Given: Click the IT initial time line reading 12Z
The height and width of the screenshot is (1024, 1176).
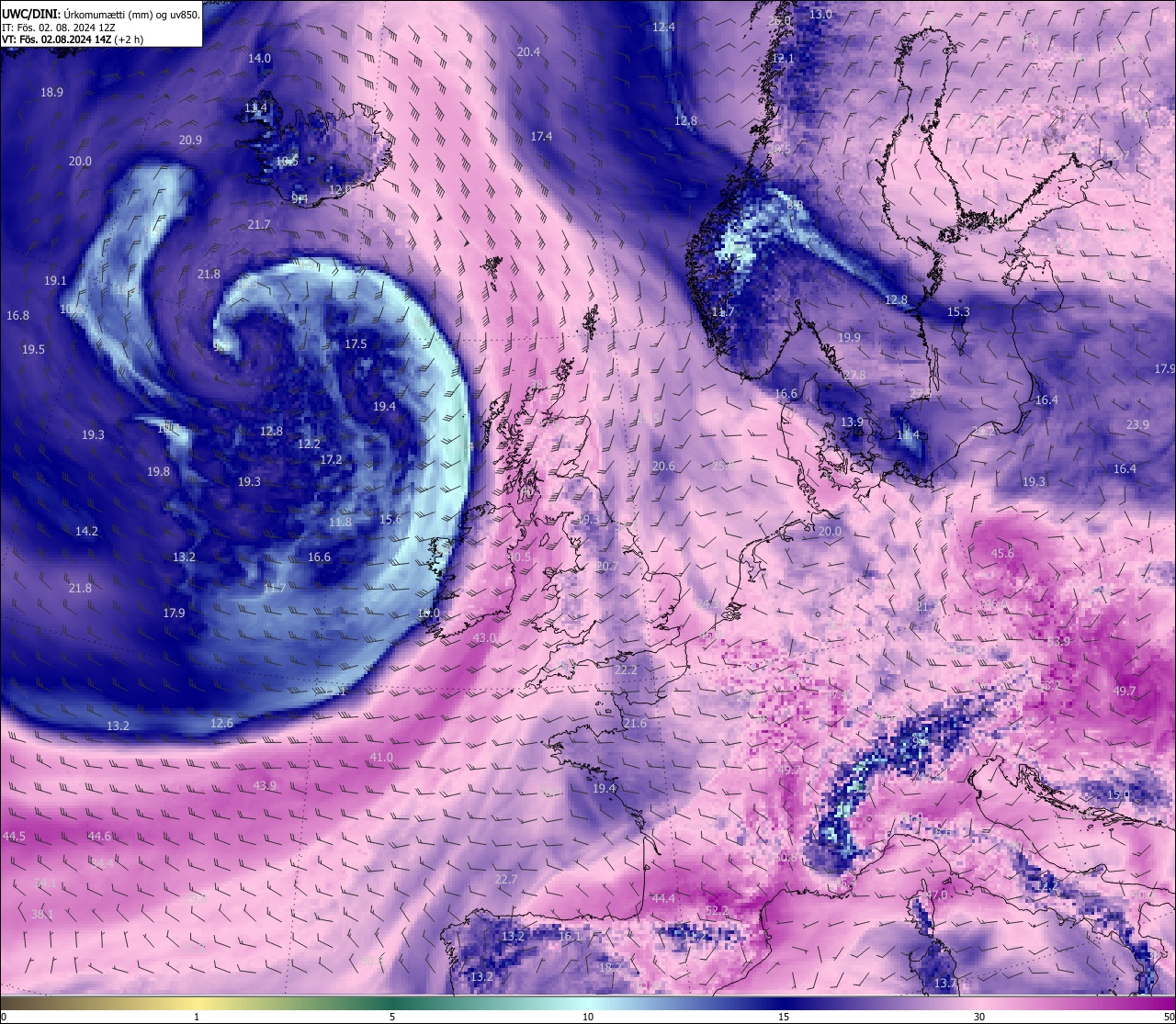Looking at the screenshot, I should tap(59, 28).
